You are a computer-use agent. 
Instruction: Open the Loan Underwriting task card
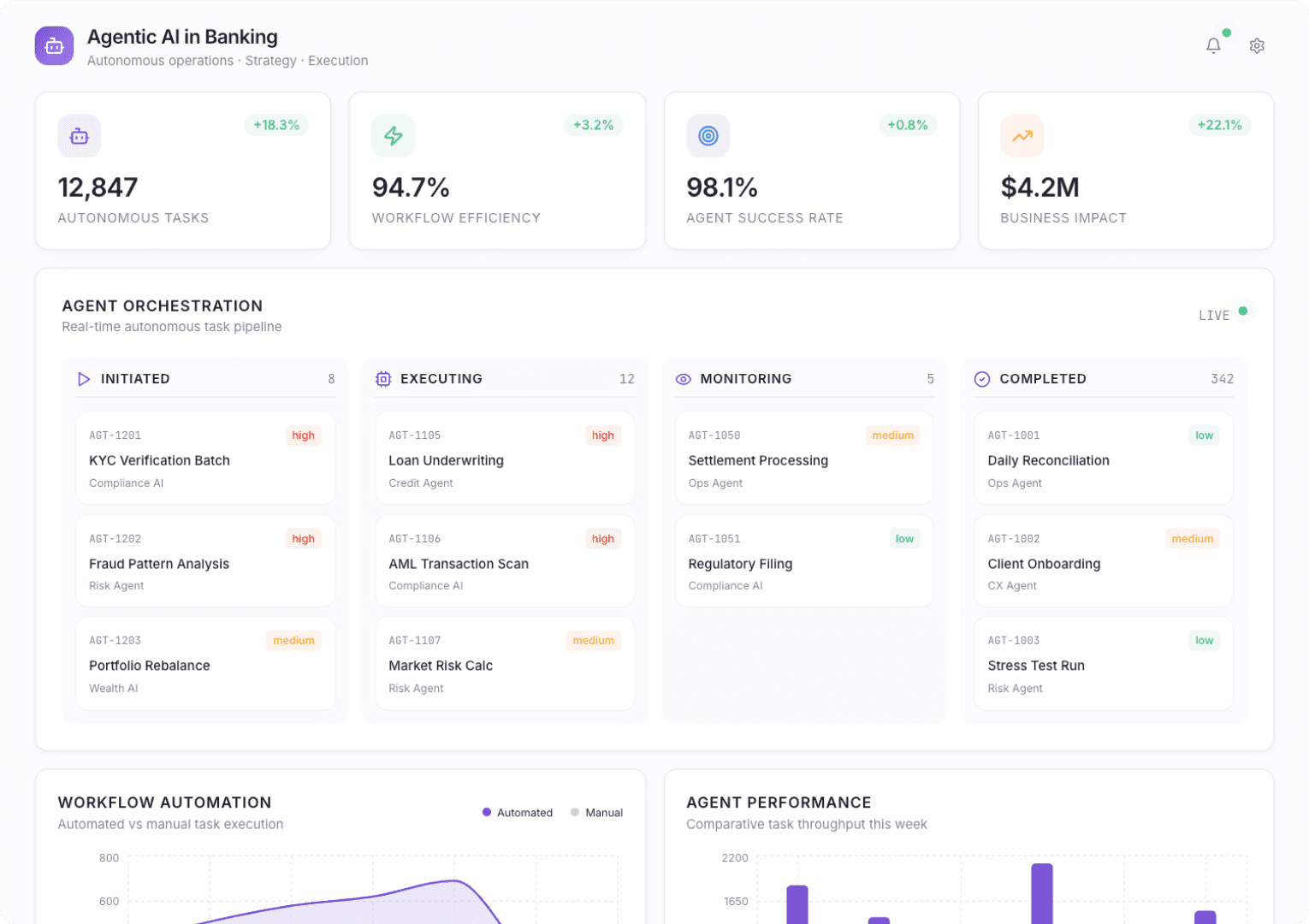coord(505,459)
